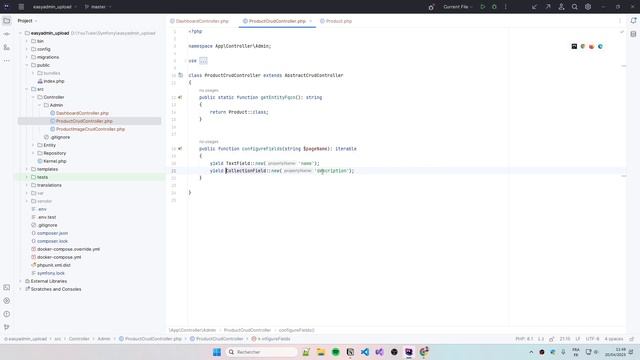Viewport: 640px width, 360px height.
Task: Click the Windows taskbar search box
Action: [262, 352]
